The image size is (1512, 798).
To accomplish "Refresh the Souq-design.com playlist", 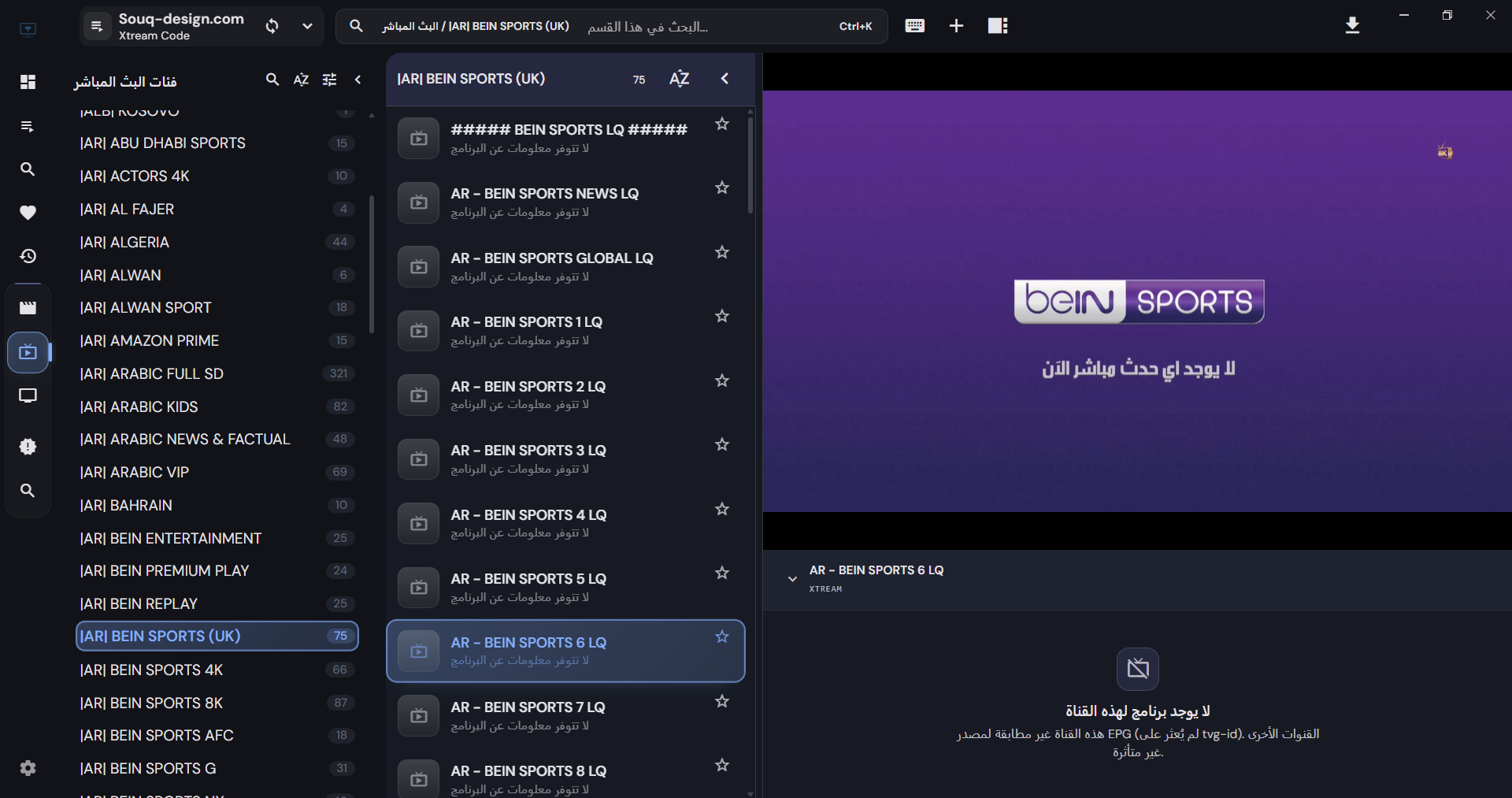I will pos(272,26).
